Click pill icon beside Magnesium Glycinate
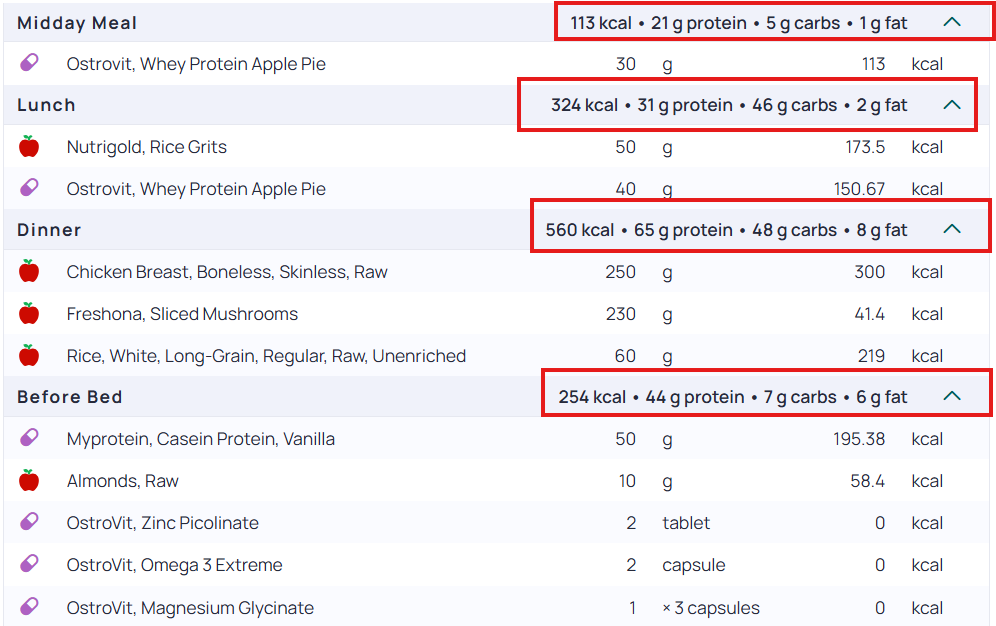 tap(29, 607)
